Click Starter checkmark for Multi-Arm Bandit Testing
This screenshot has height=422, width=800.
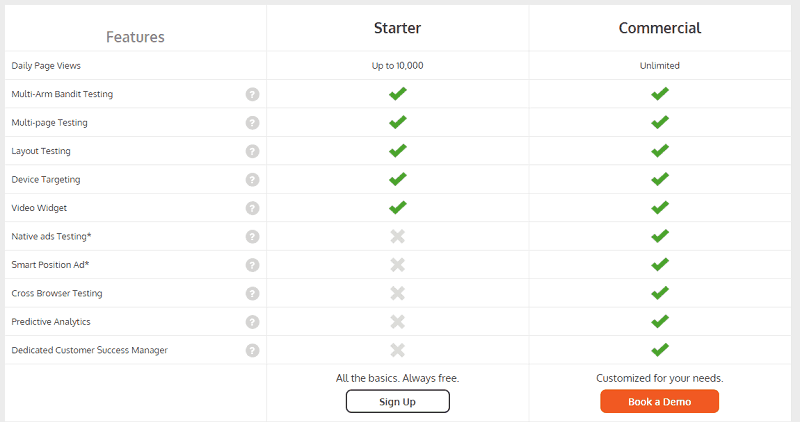point(397,94)
